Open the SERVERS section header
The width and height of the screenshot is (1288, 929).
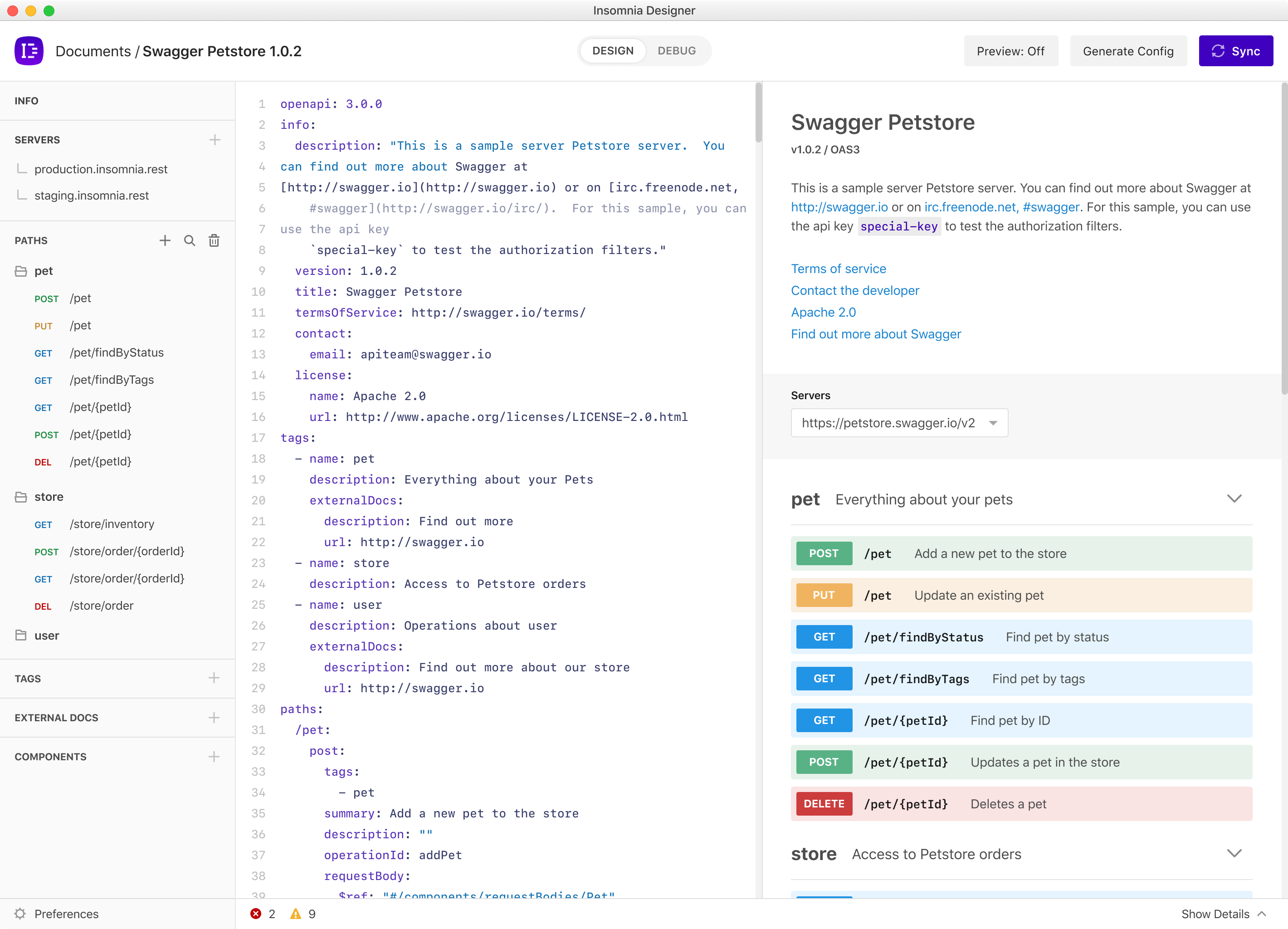[38, 140]
